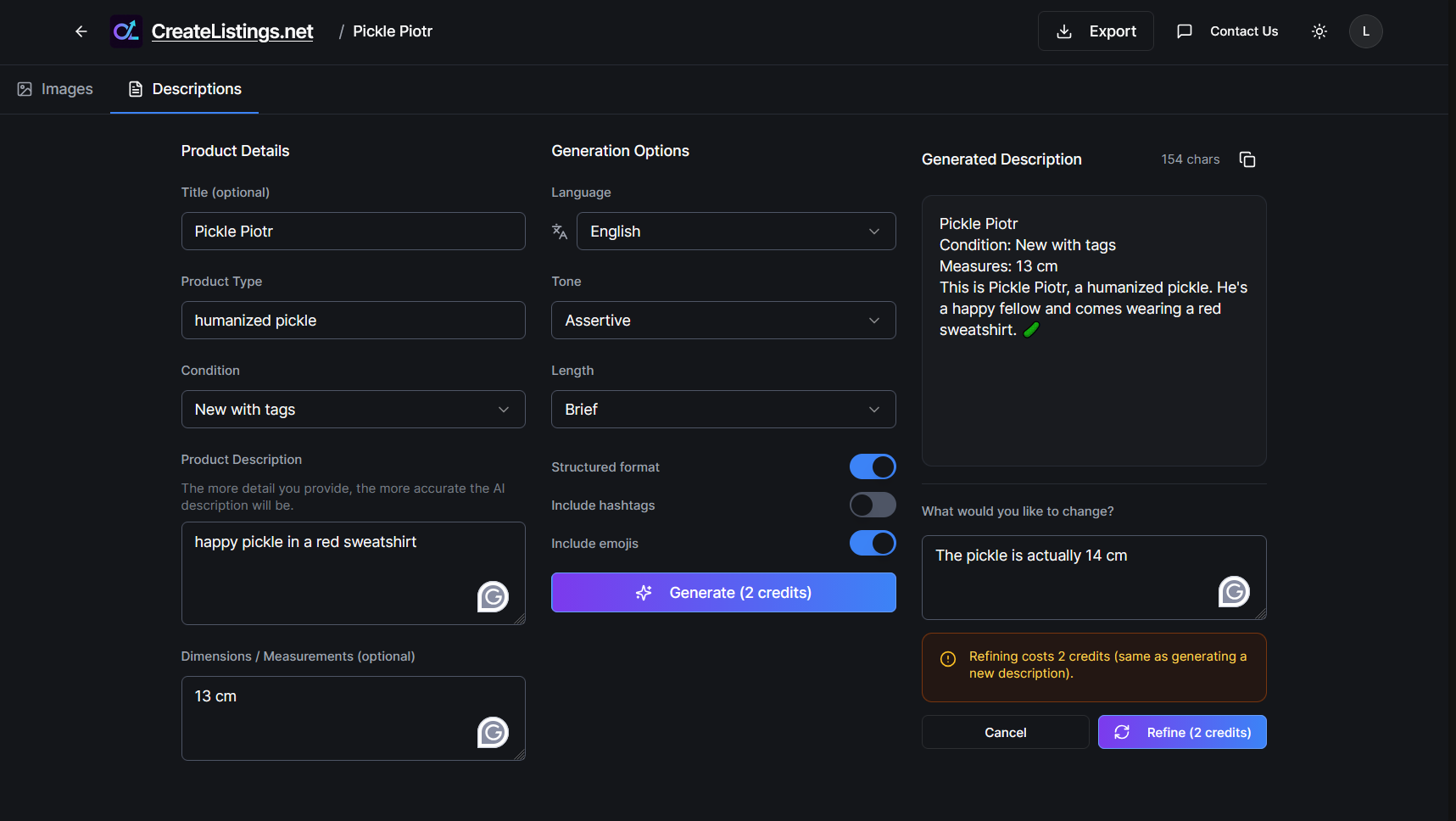Expand the Condition dropdown

(x=353, y=409)
